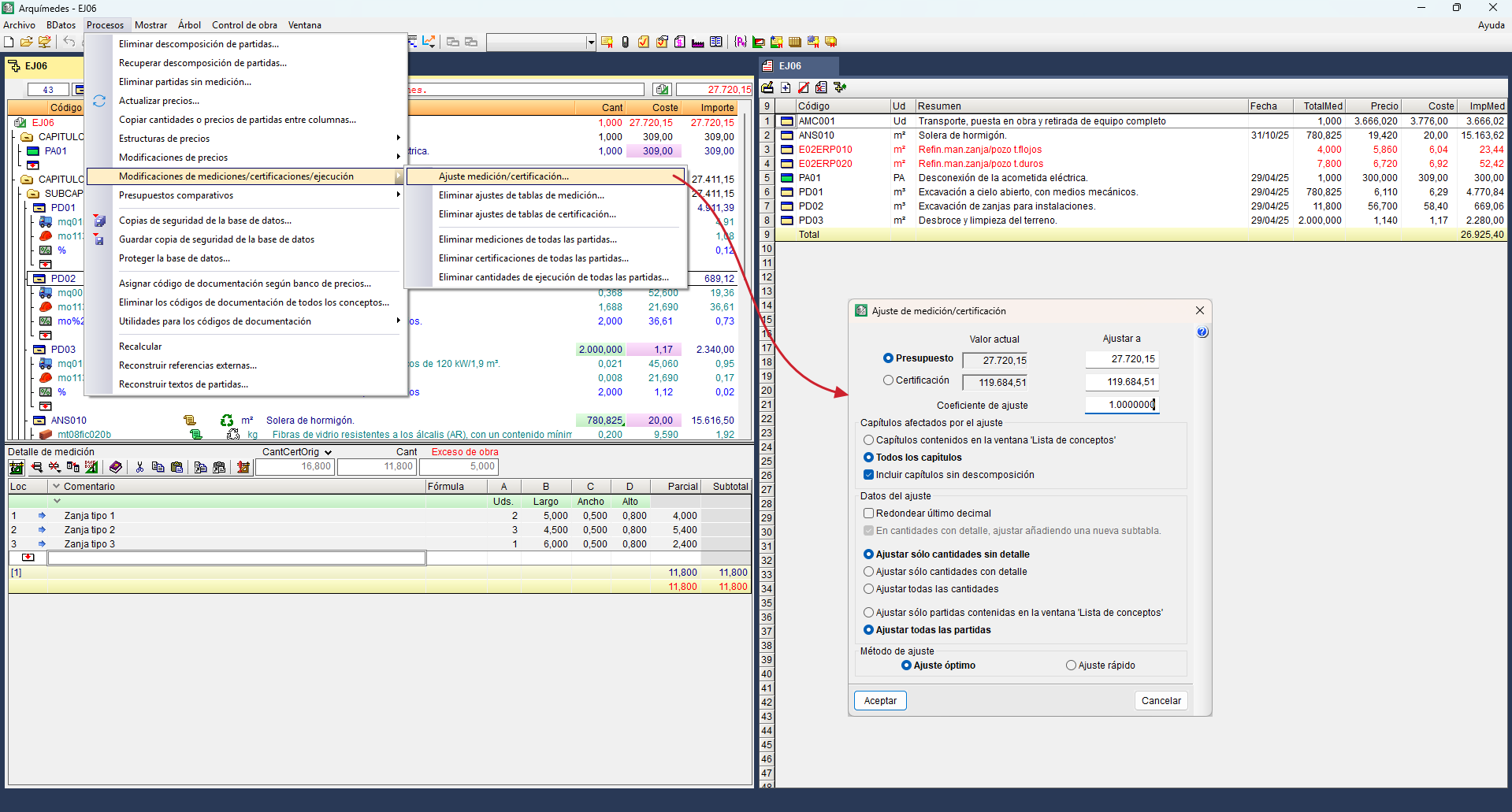Uncheck Incluir capítulos sin descomposición
This screenshot has width=1512, height=812.
point(869,475)
